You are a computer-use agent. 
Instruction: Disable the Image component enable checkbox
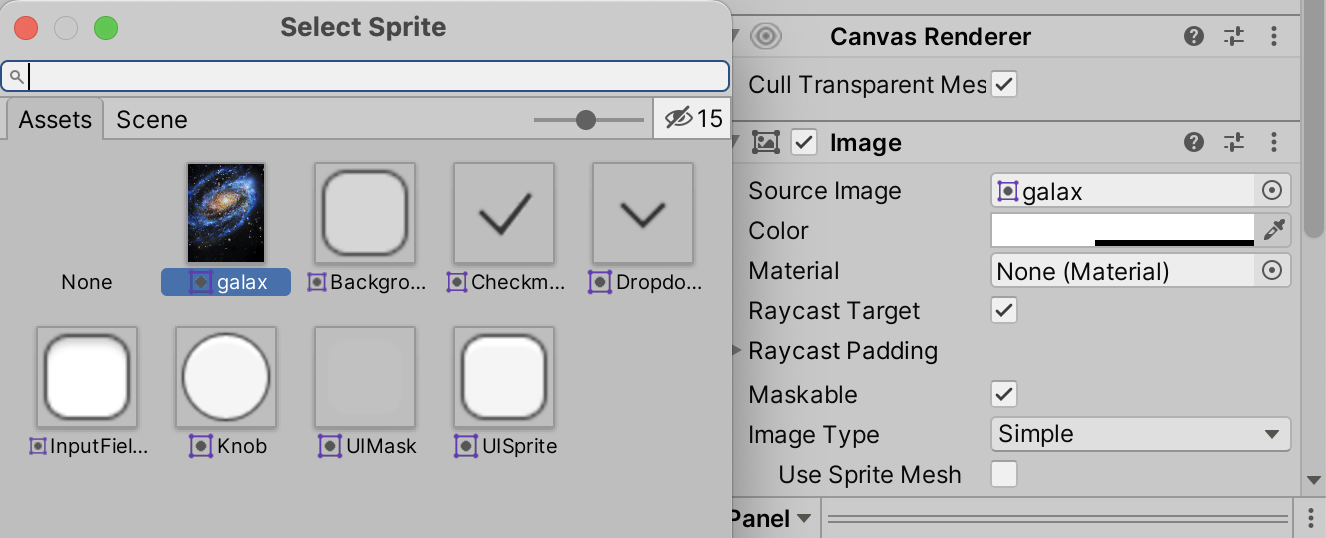804,143
